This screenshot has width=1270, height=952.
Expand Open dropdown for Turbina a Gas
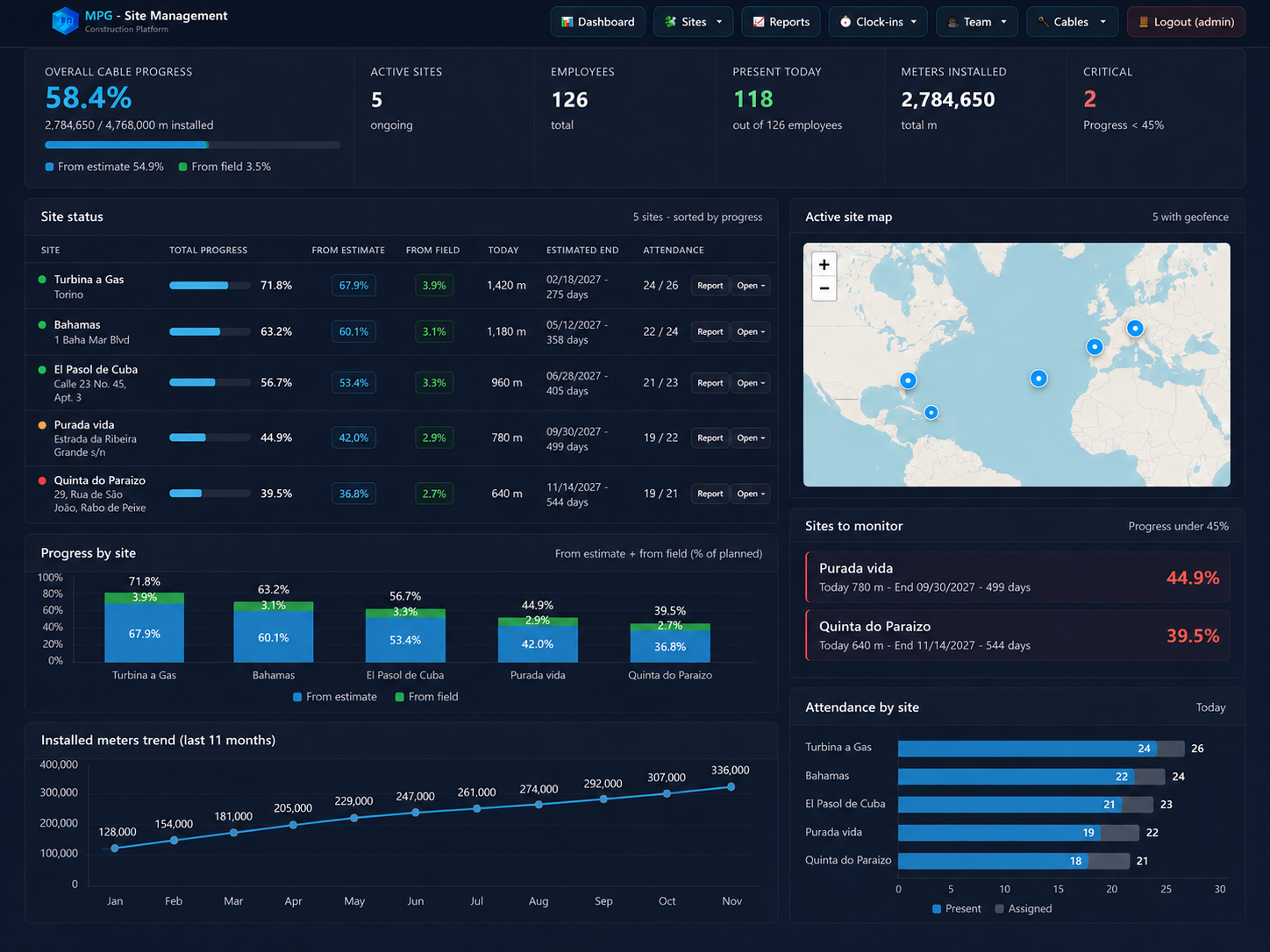tap(751, 286)
